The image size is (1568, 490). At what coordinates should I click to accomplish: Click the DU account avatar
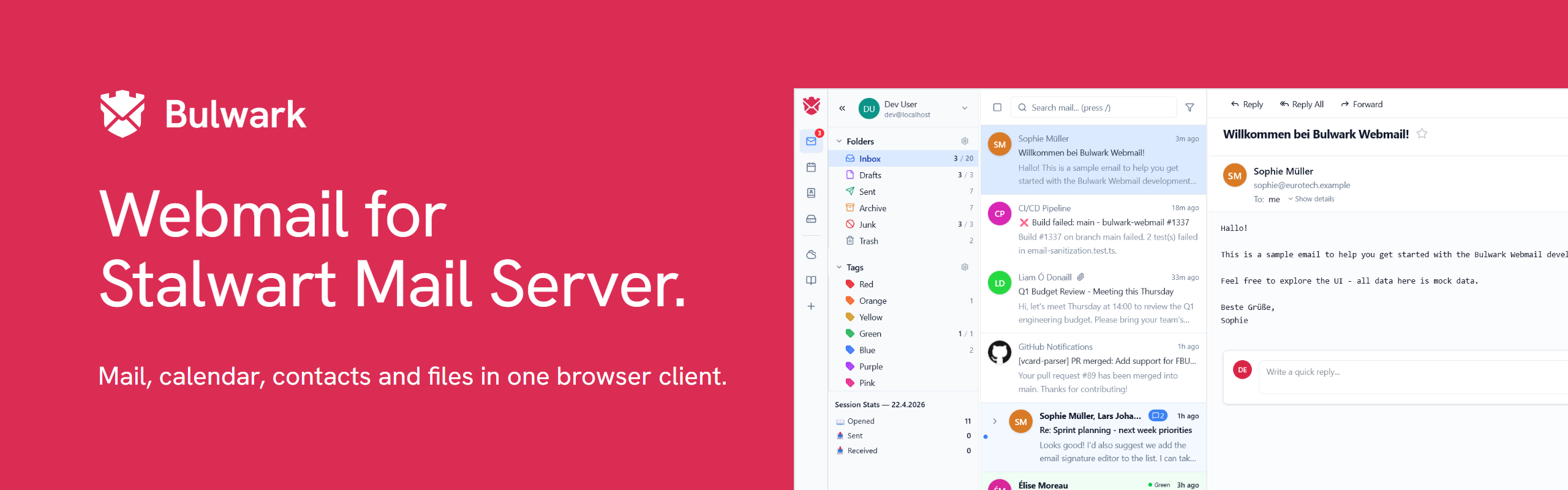tap(869, 109)
